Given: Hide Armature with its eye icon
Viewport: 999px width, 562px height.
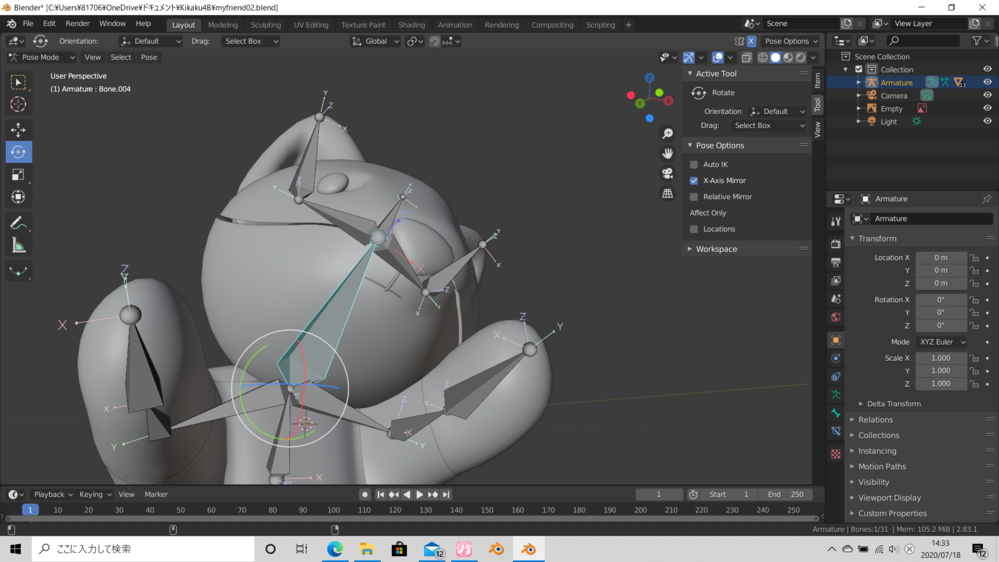Looking at the screenshot, I should (x=987, y=82).
